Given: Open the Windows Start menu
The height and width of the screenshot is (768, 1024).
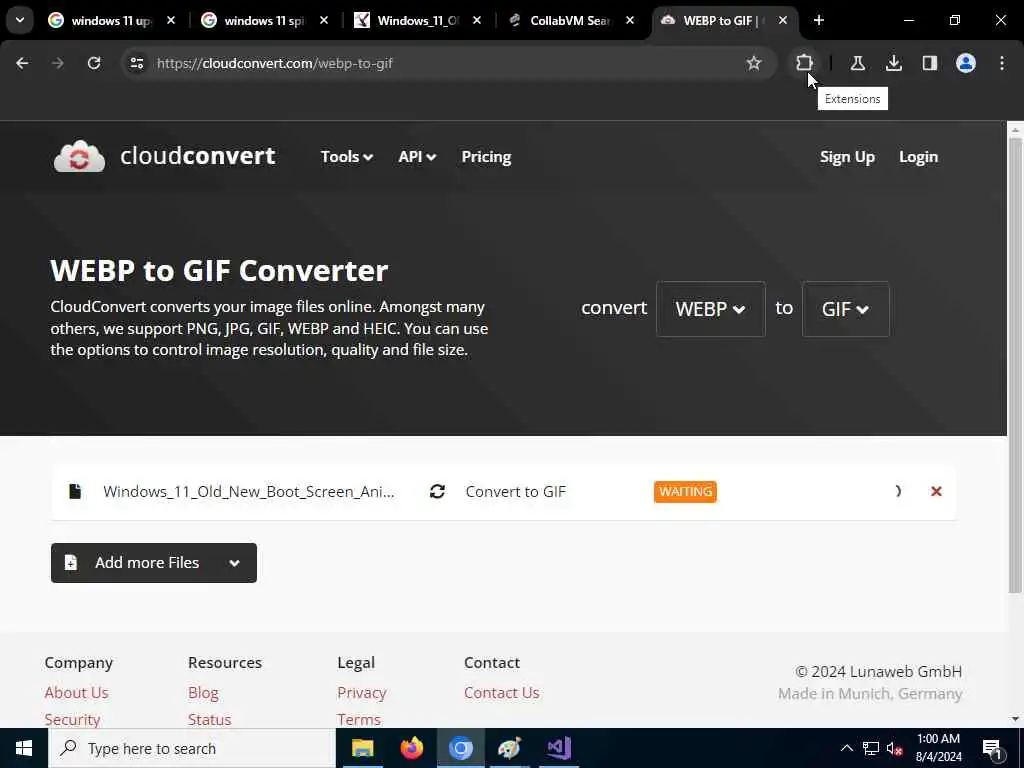Looking at the screenshot, I should point(24,748).
